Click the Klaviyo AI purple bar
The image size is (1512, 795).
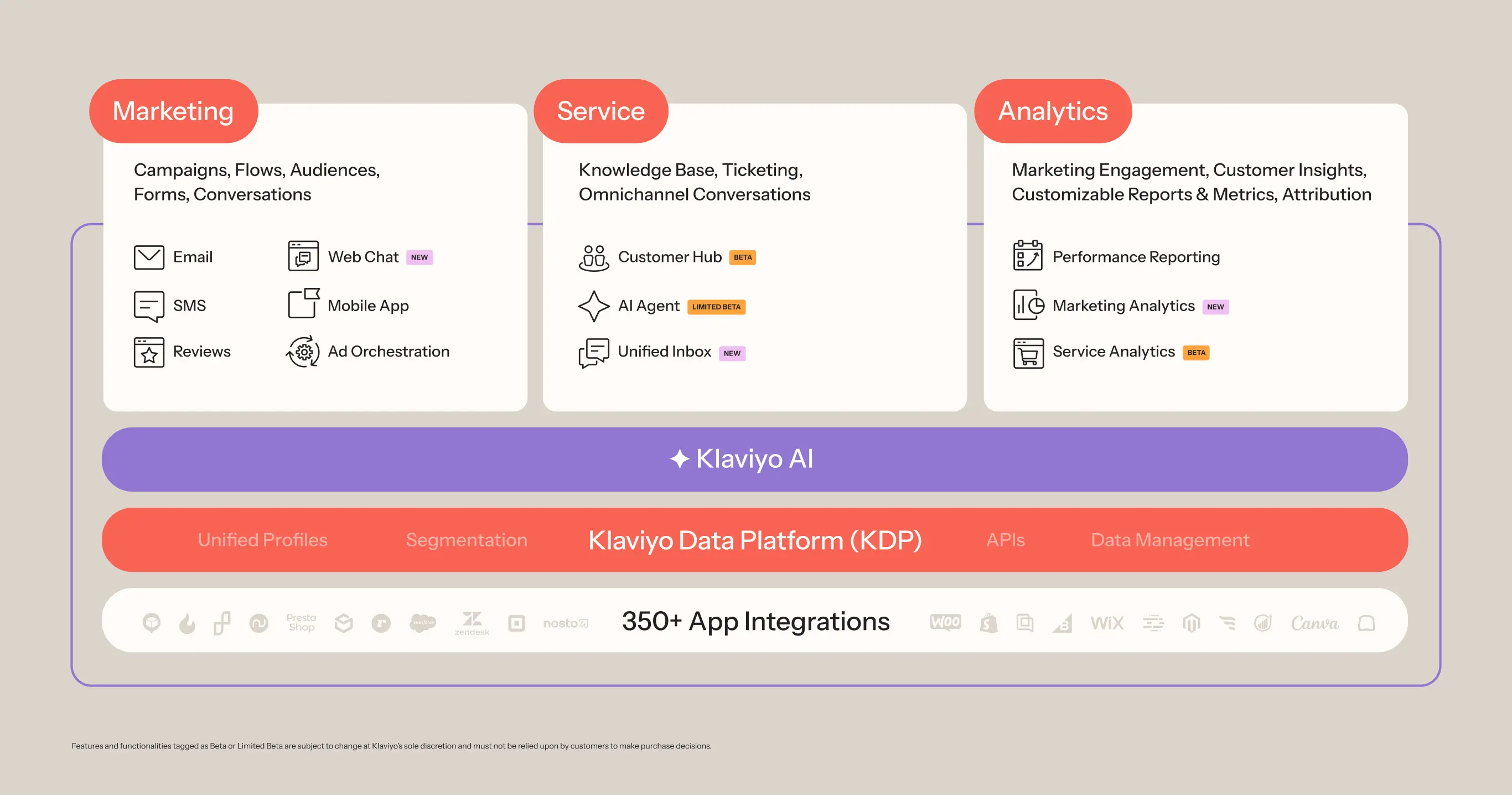[754, 459]
